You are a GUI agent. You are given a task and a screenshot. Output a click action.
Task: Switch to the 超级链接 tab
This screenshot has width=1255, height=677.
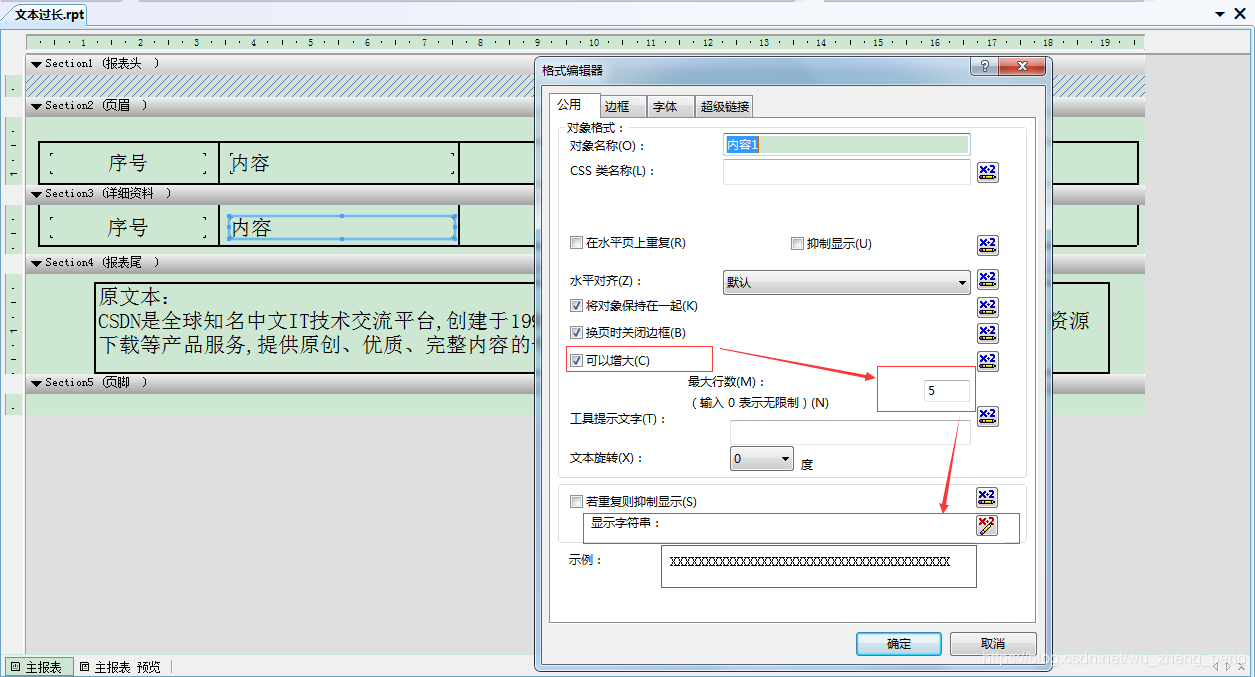click(724, 107)
